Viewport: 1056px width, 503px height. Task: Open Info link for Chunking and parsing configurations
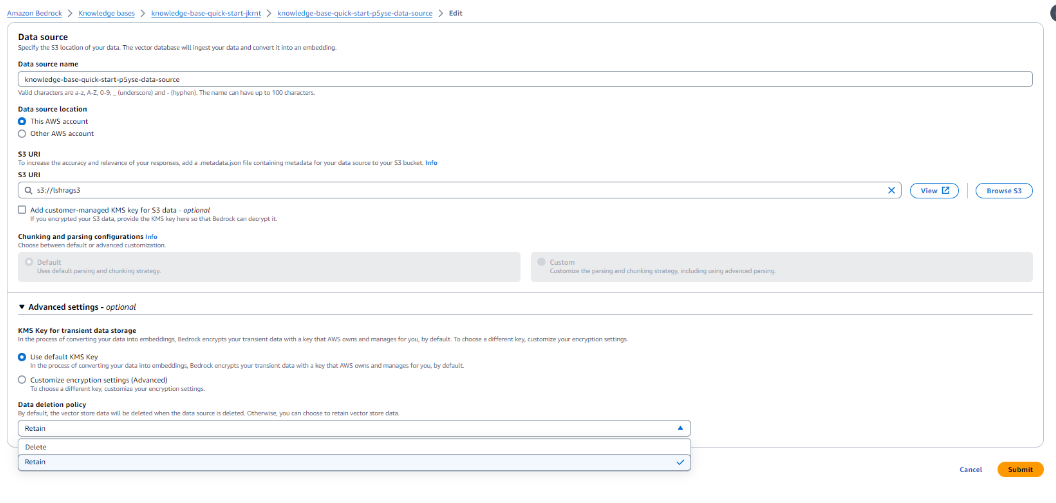(x=152, y=237)
